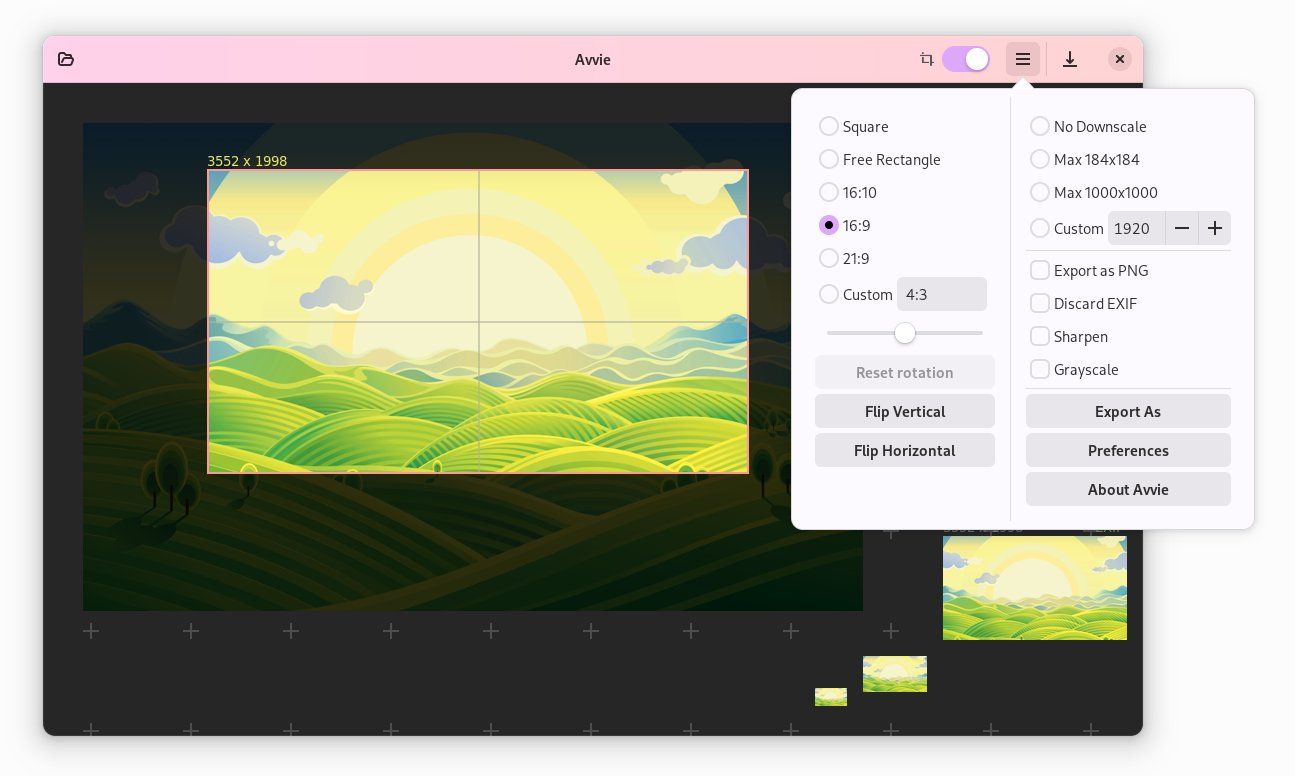Close the Avvie window
This screenshot has height=776, width=1295.
pos(1120,59)
